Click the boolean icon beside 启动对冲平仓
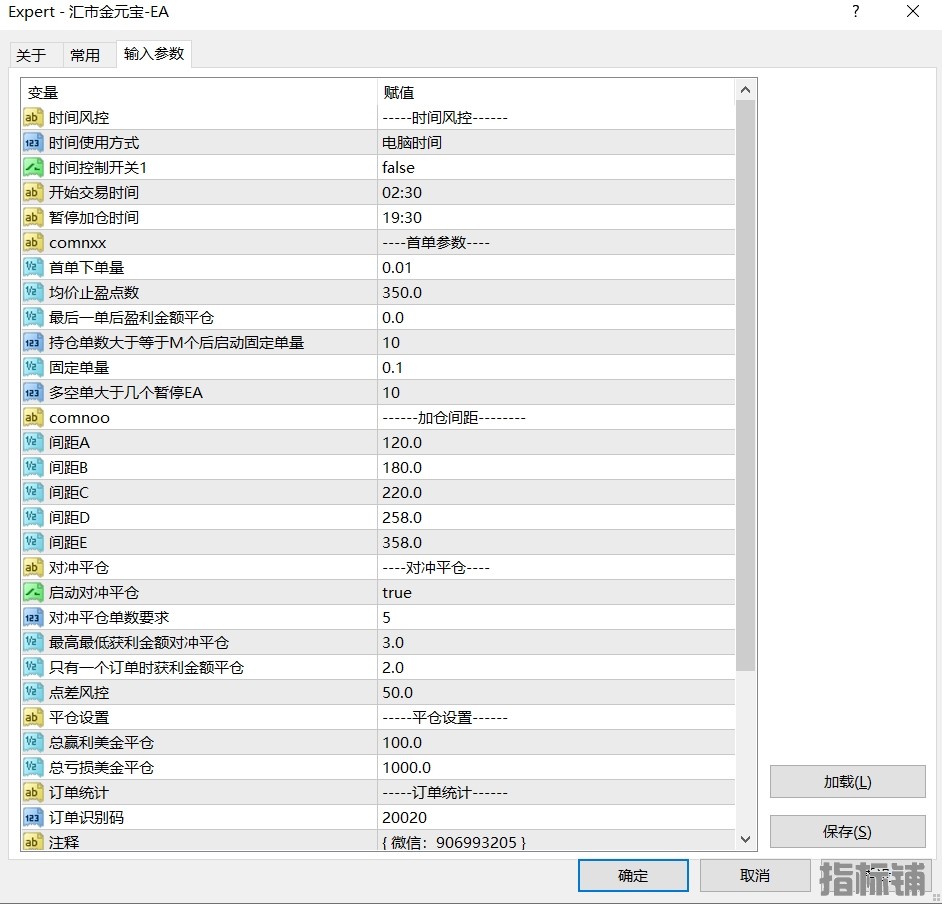This screenshot has width=942, height=904. (33, 593)
